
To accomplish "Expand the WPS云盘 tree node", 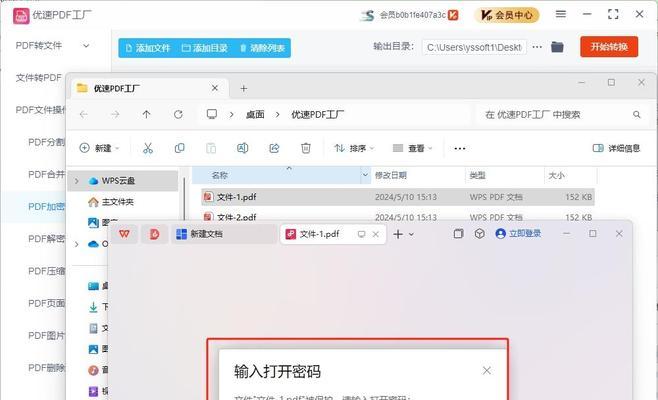I will pyautogui.click(x=76, y=181).
